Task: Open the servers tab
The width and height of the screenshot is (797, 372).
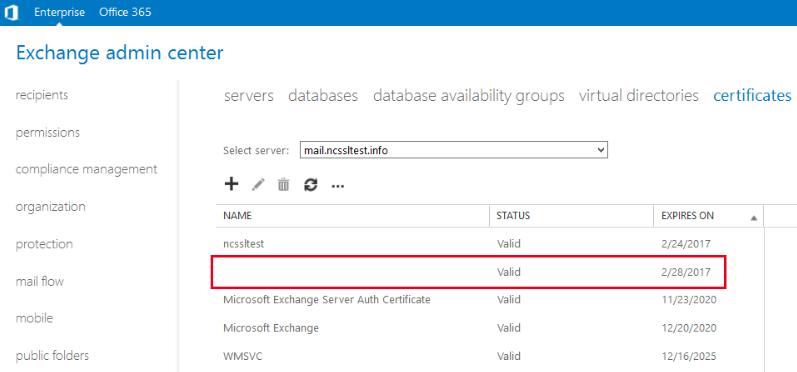Action: 249,96
